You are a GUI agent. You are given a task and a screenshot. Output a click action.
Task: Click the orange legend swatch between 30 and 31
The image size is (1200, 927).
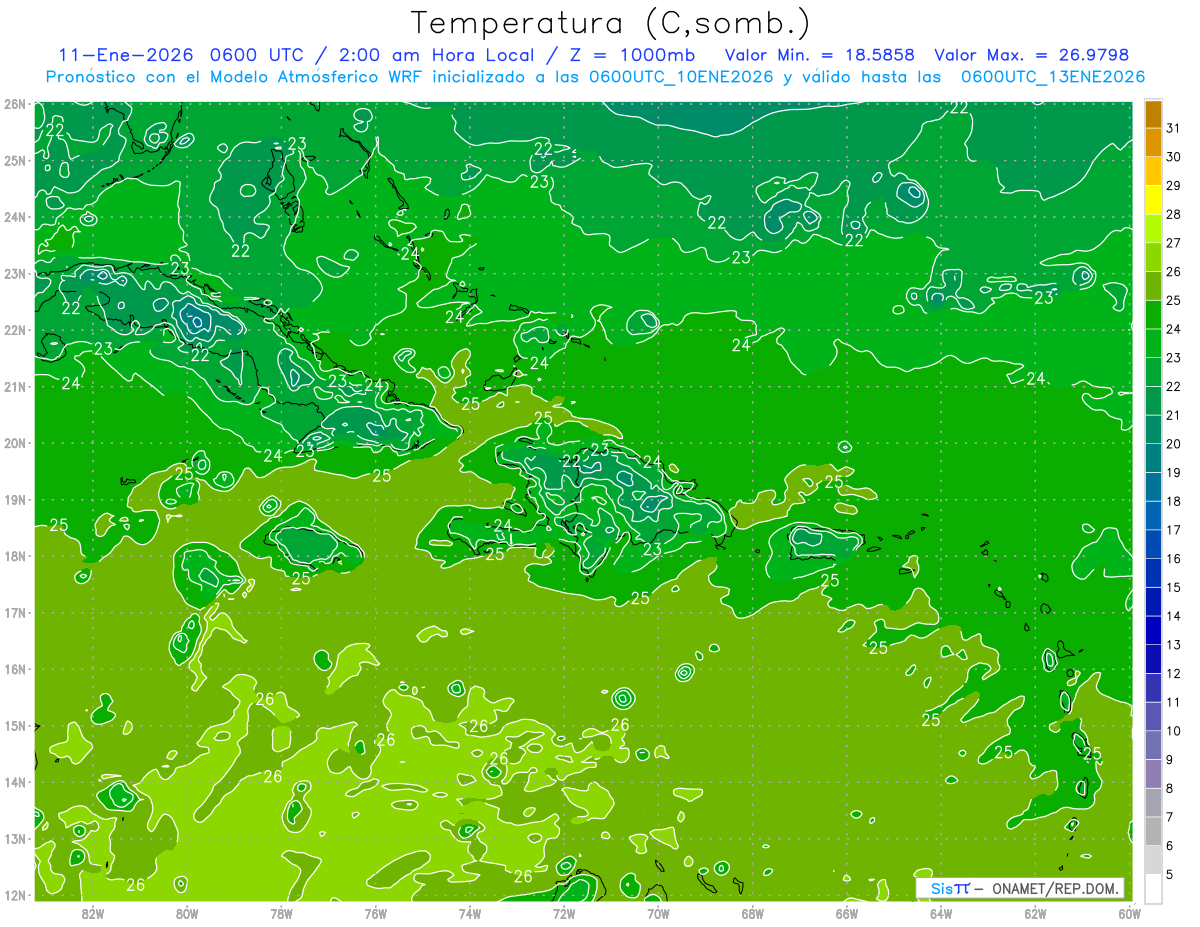point(1153,143)
